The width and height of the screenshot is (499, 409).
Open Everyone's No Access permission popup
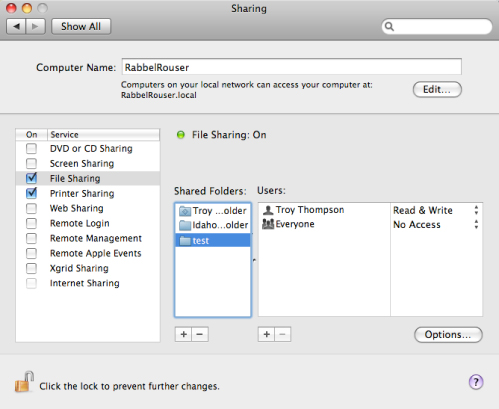tap(436, 225)
